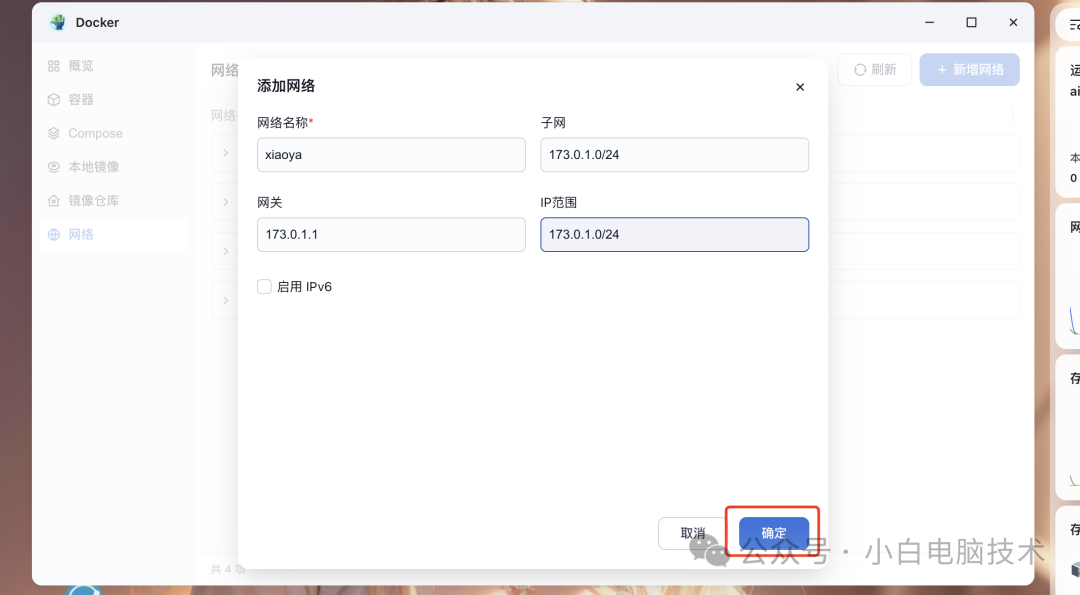Expand the third network row chevron

(226, 251)
